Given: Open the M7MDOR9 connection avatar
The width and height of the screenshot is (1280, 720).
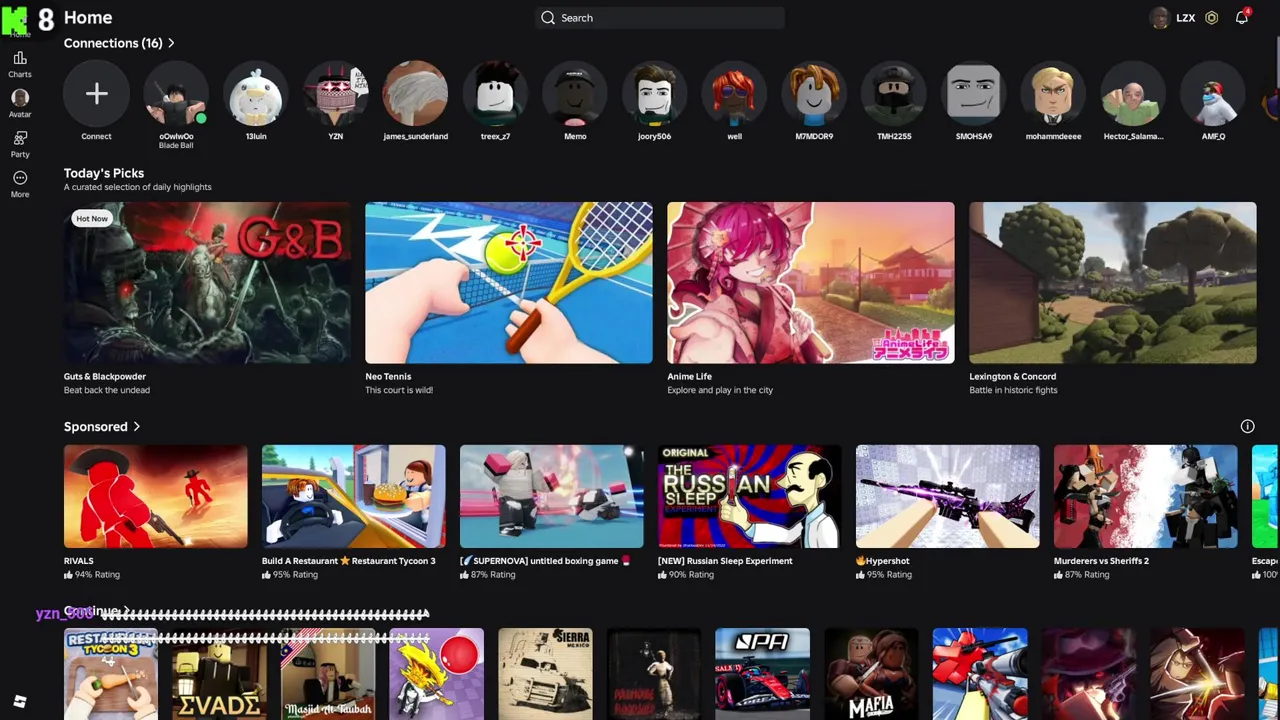Looking at the screenshot, I should coord(814,94).
